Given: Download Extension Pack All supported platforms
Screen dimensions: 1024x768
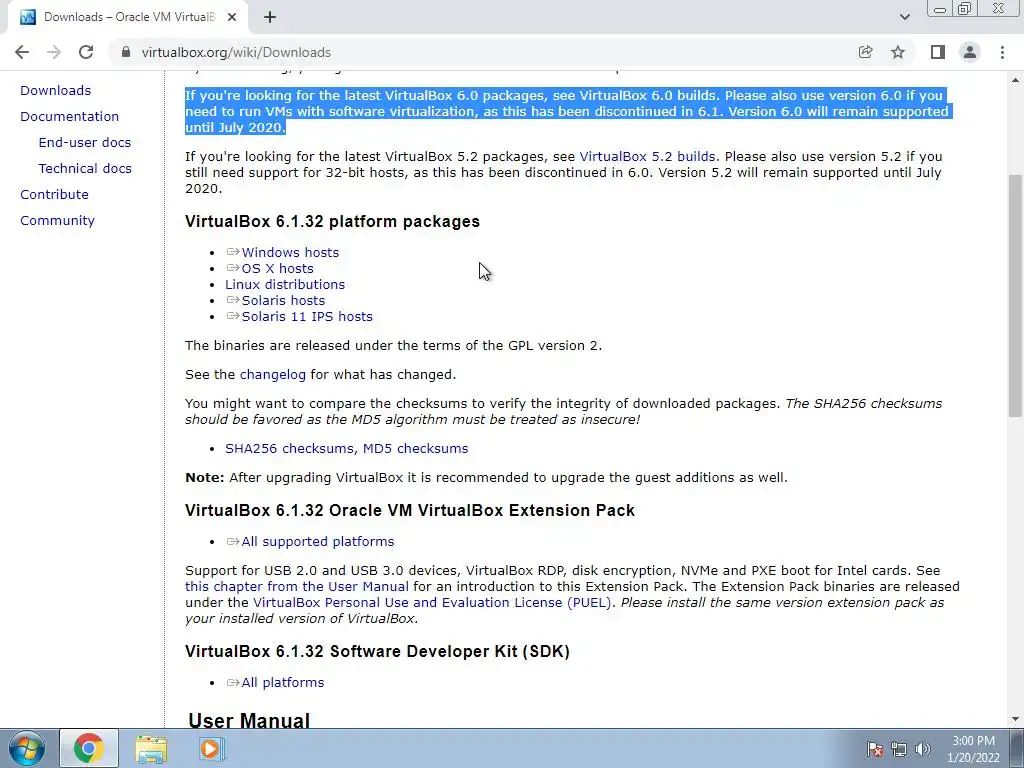Looking at the screenshot, I should click(318, 541).
